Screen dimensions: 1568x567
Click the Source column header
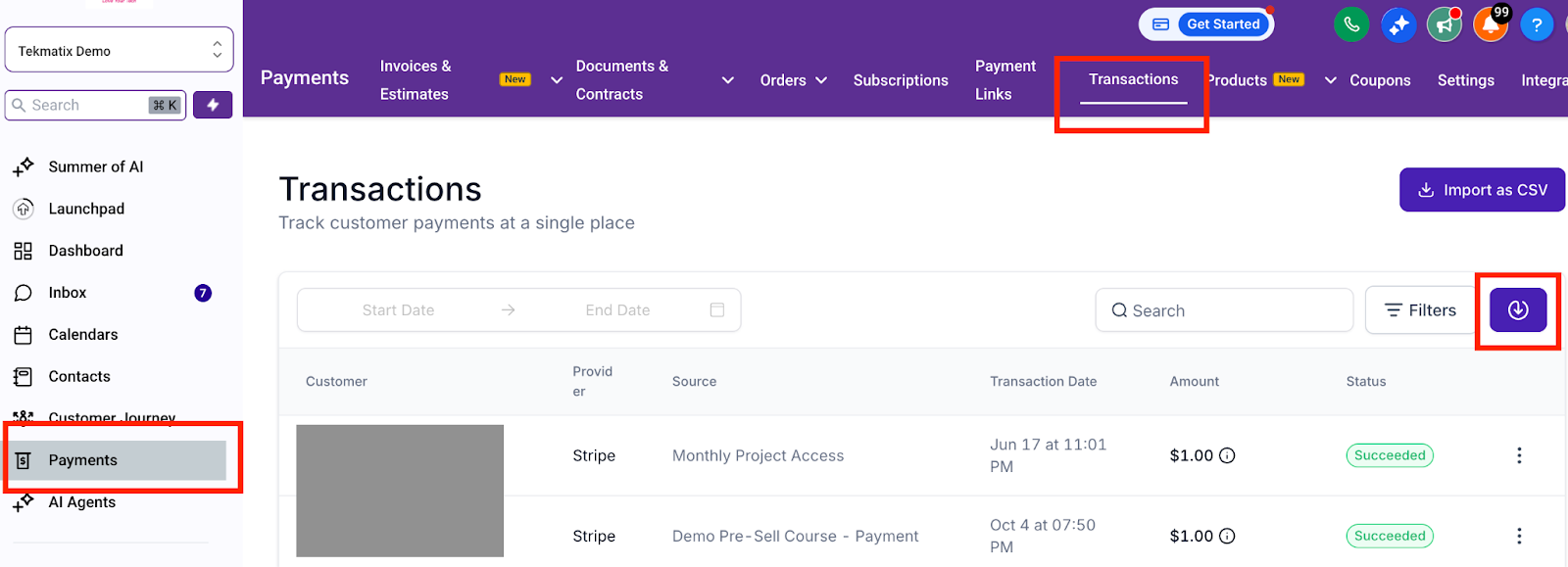[x=694, y=381]
